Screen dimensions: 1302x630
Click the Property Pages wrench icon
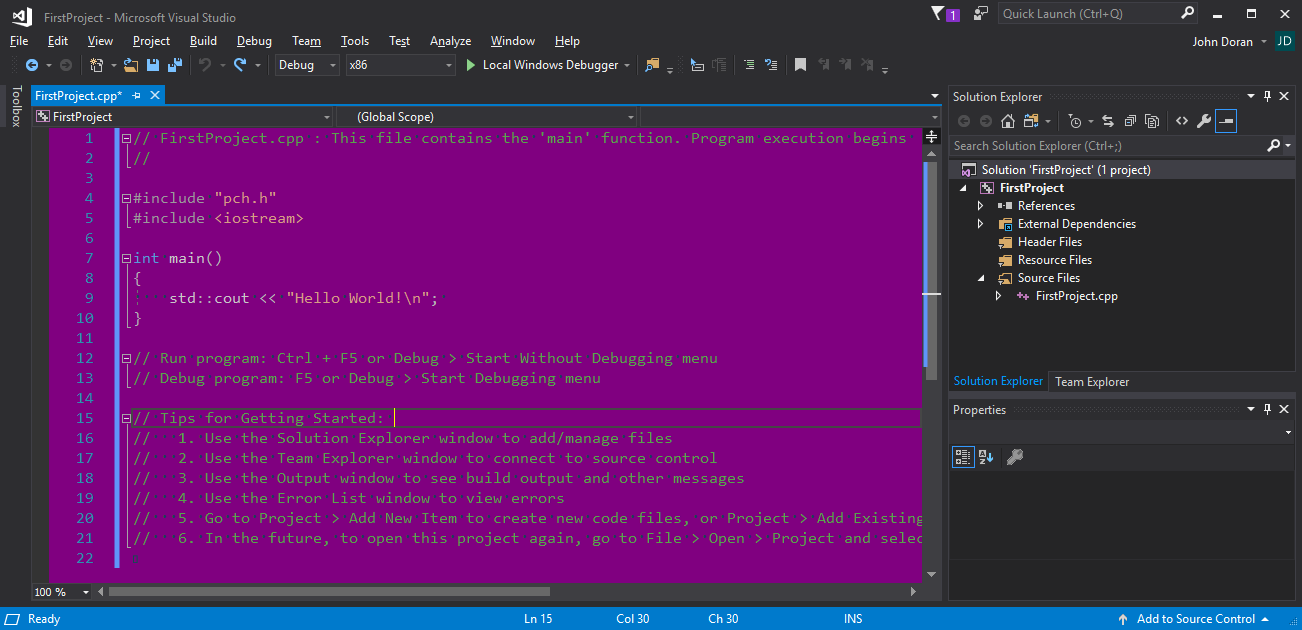pyautogui.click(x=1014, y=457)
